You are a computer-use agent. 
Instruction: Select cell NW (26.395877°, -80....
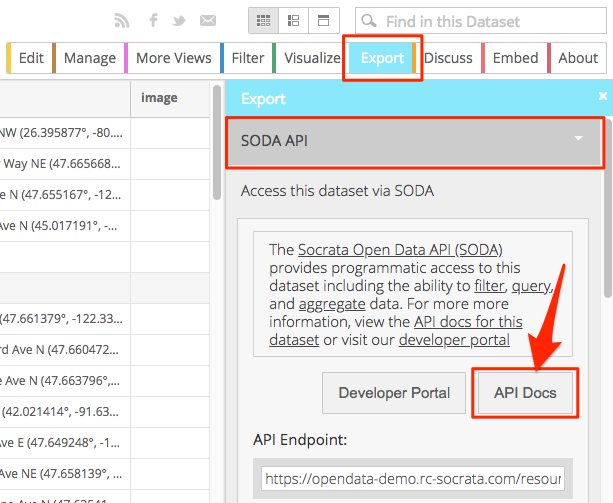[65, 133]
